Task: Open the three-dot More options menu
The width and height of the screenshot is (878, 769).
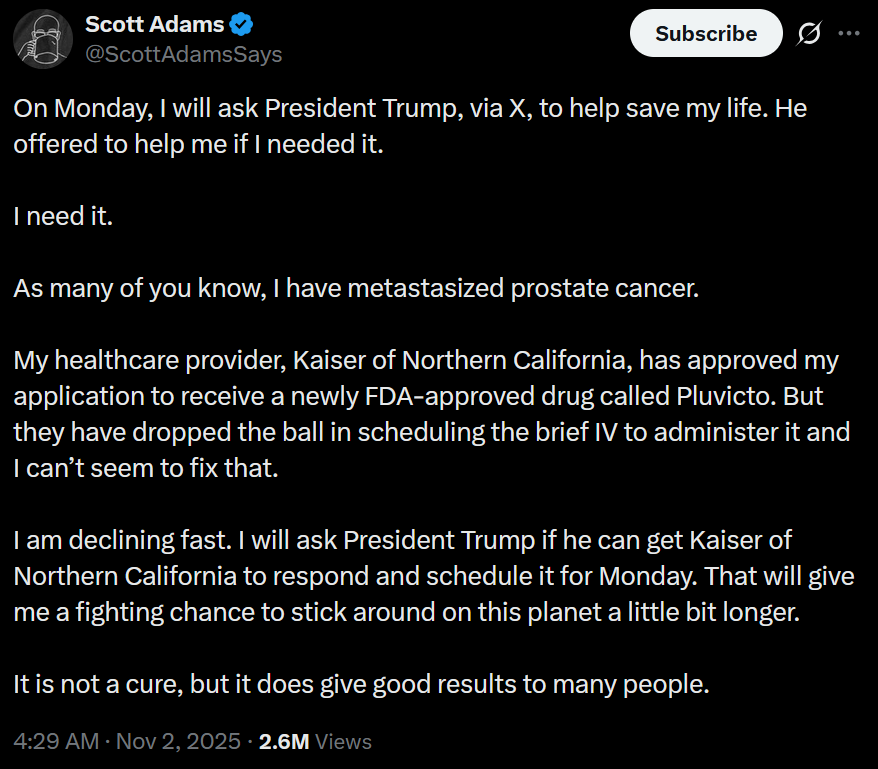Action: tap(848, 33)
